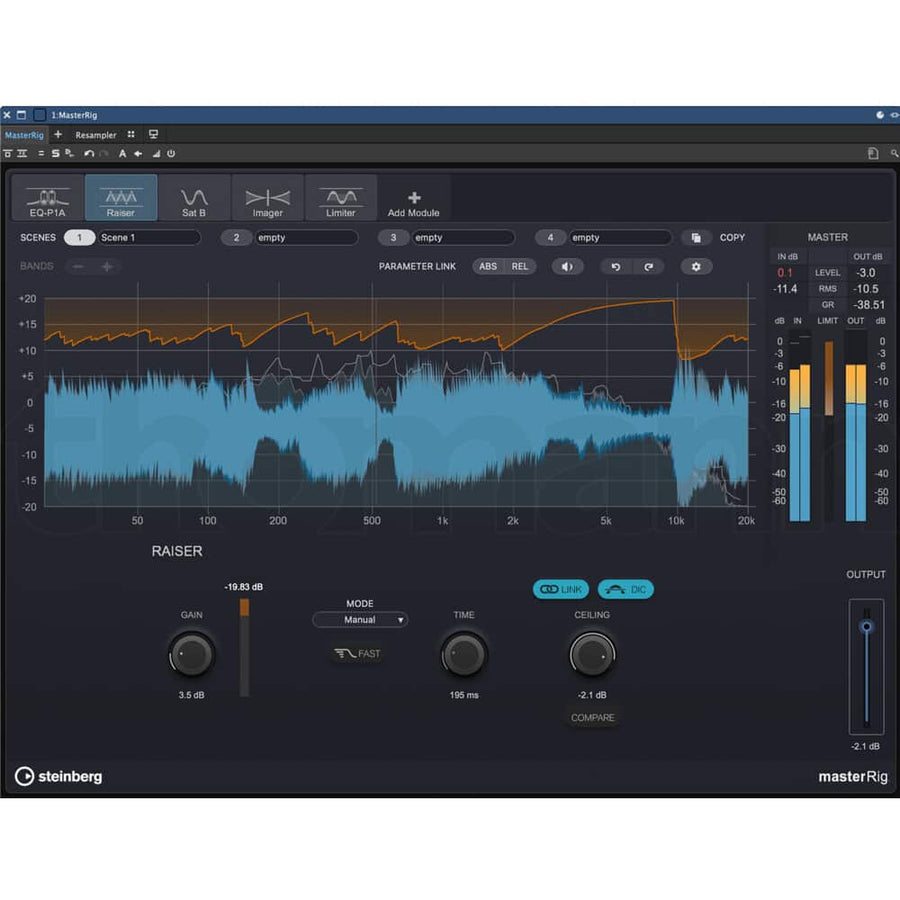Select scene slot 3

(x=393, y=238)
